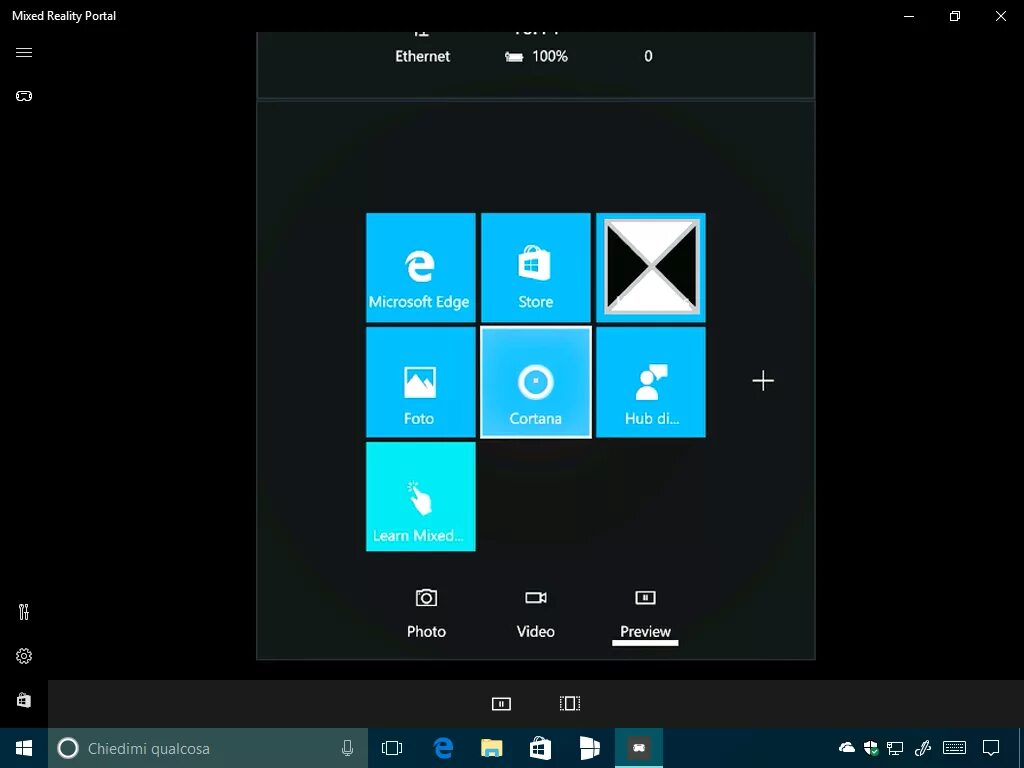Click the pause preview icon in bottom bar
Screen dimensions: 1024x768
tap(501, 703)
